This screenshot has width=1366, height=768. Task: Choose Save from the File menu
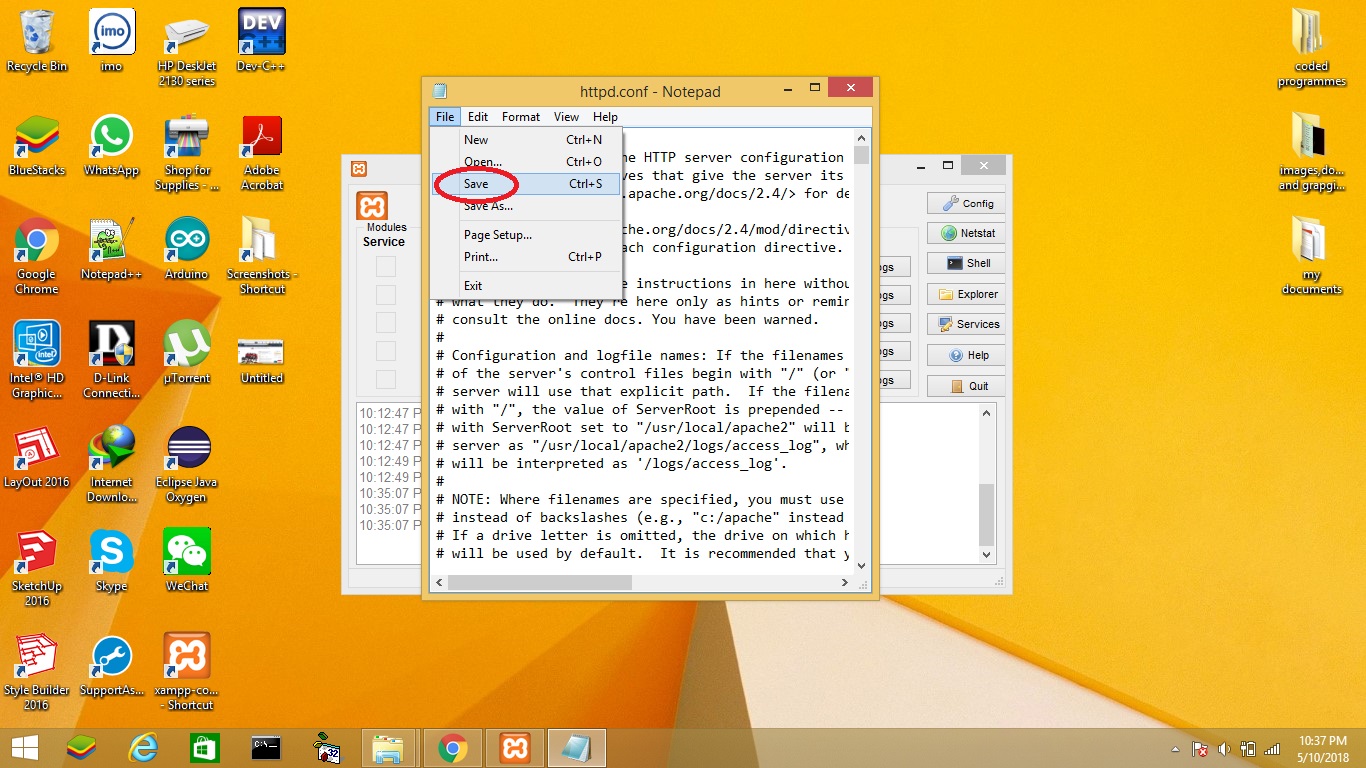coord(526,184)
